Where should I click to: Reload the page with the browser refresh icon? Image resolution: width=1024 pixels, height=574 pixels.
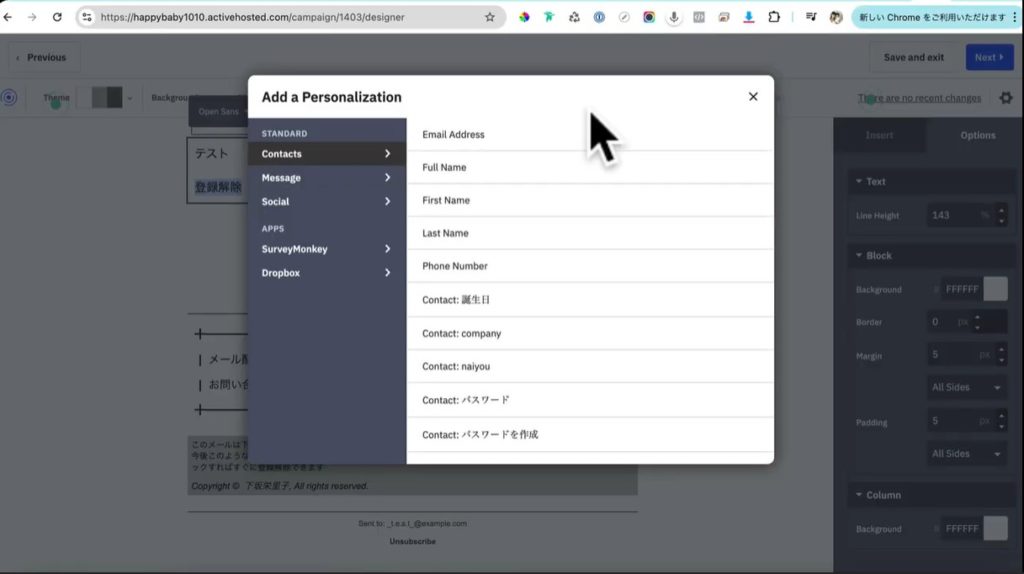pos(57,17)
